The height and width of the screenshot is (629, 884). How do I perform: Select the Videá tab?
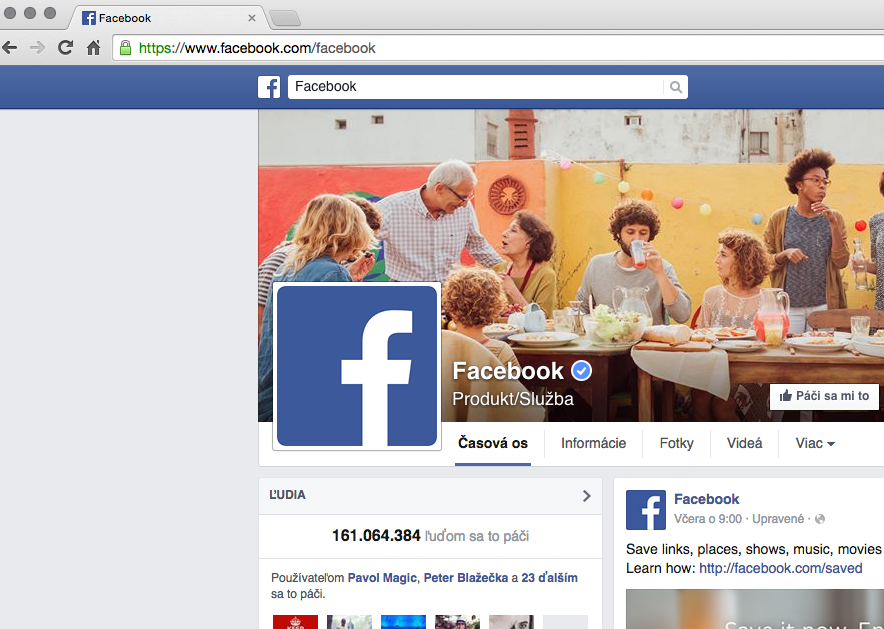744,443
